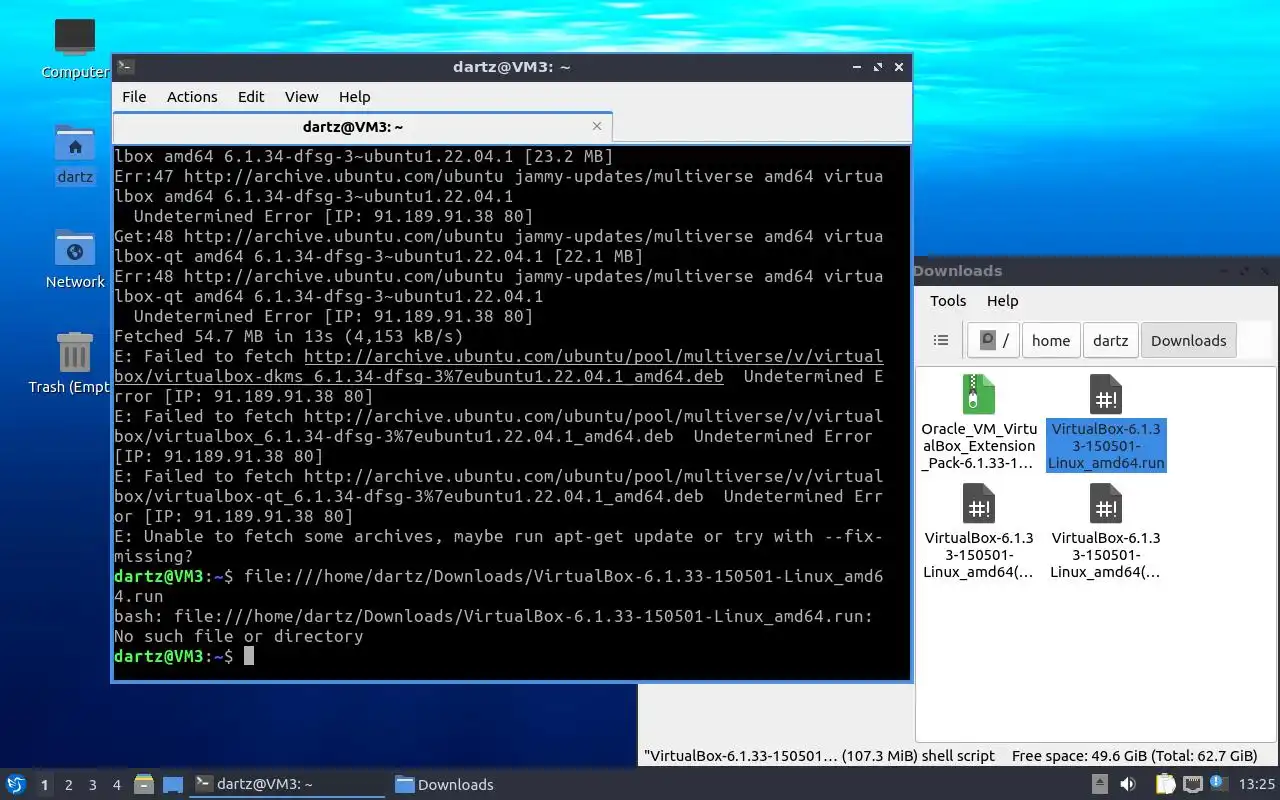Image resolution: width=1280 pixels, height=800 pixels.
Task: Click the network connection tray icon
Action: pos(1193,784)
